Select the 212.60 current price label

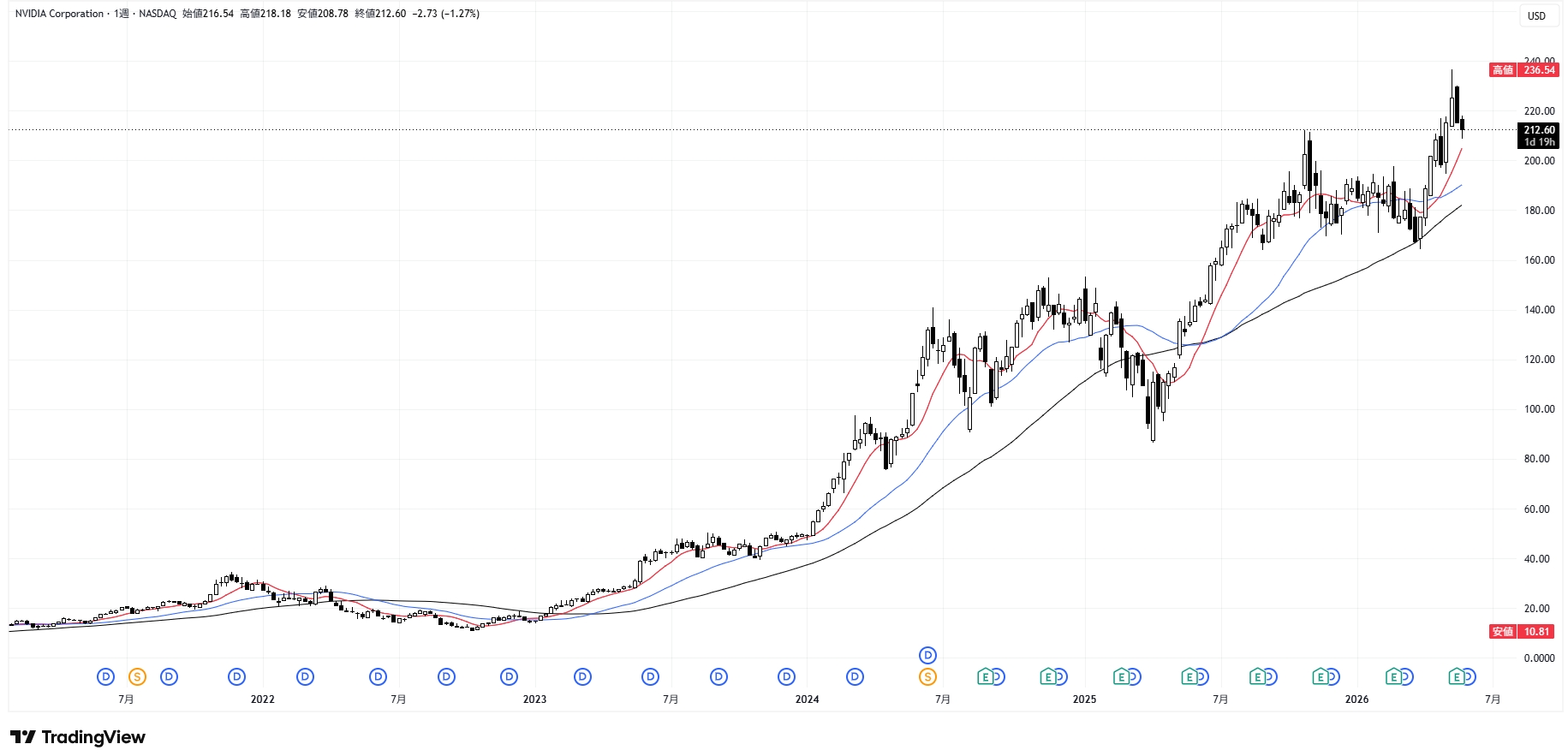click(x=1539, y=130)
